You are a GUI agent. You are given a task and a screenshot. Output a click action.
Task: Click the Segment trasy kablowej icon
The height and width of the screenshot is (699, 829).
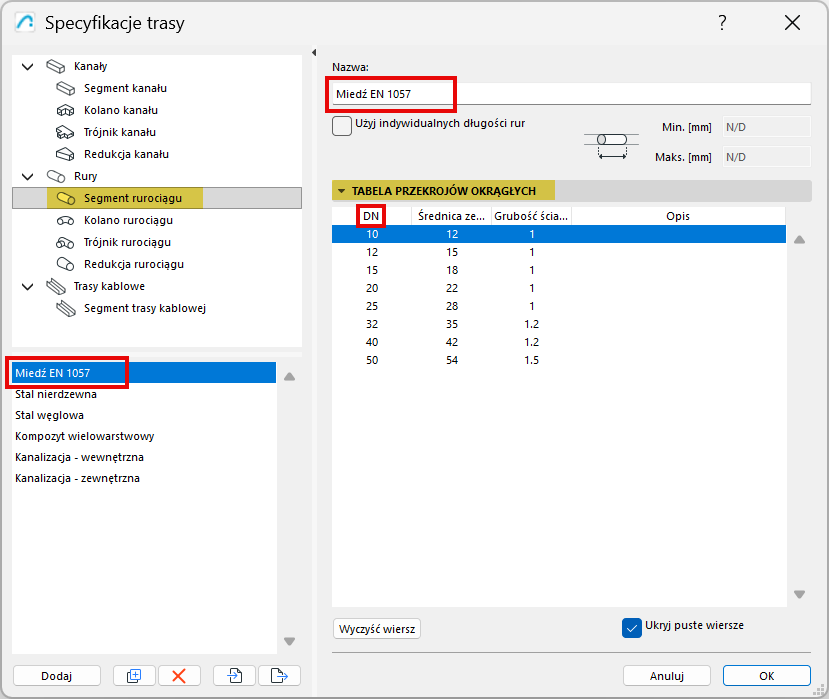tap(66, 308)
